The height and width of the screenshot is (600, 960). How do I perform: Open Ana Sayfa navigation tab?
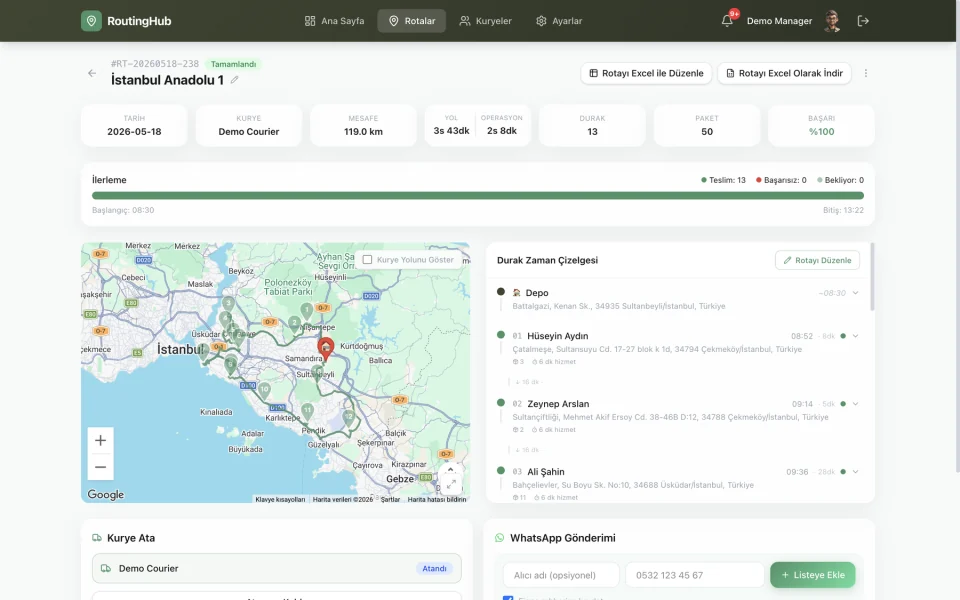pos(334,21)
